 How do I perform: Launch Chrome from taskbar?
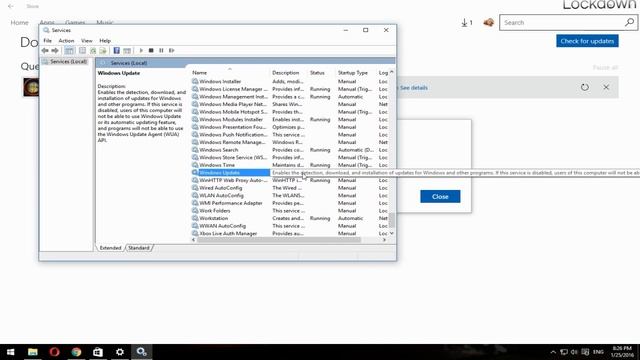[x=76, y=352]
